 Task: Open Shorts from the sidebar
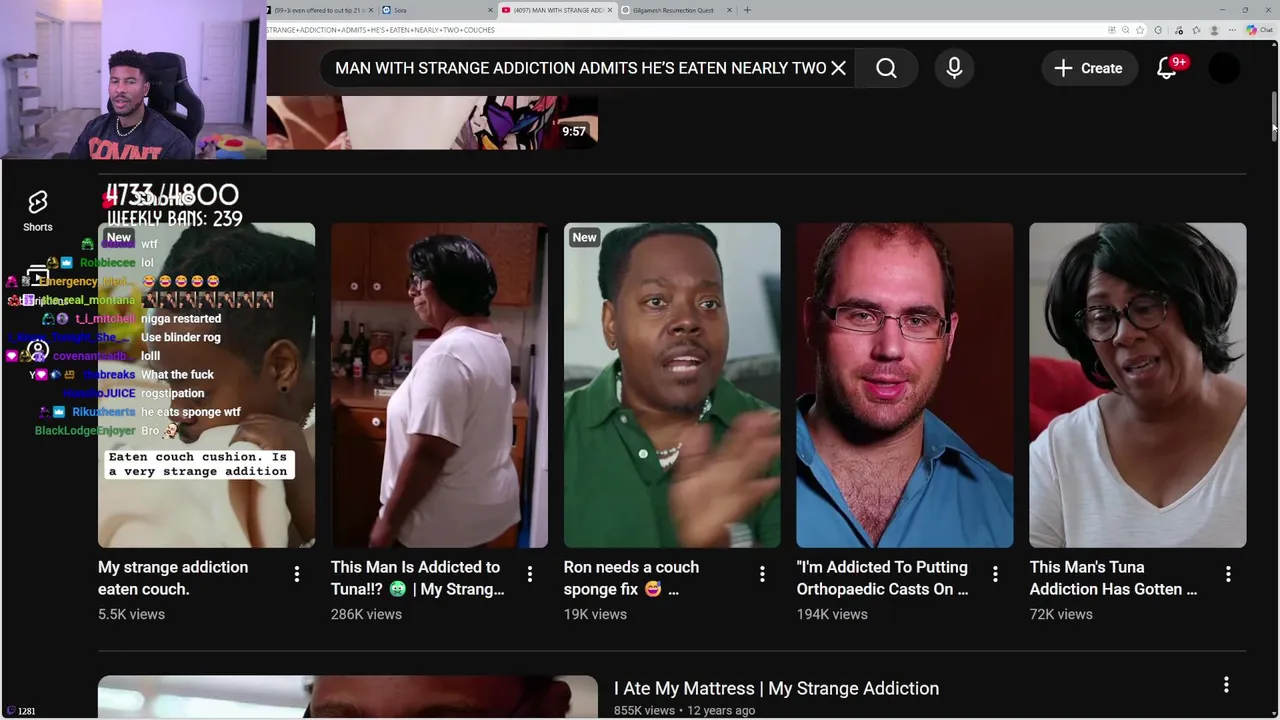pyautogui.click(x=38, y=211)
